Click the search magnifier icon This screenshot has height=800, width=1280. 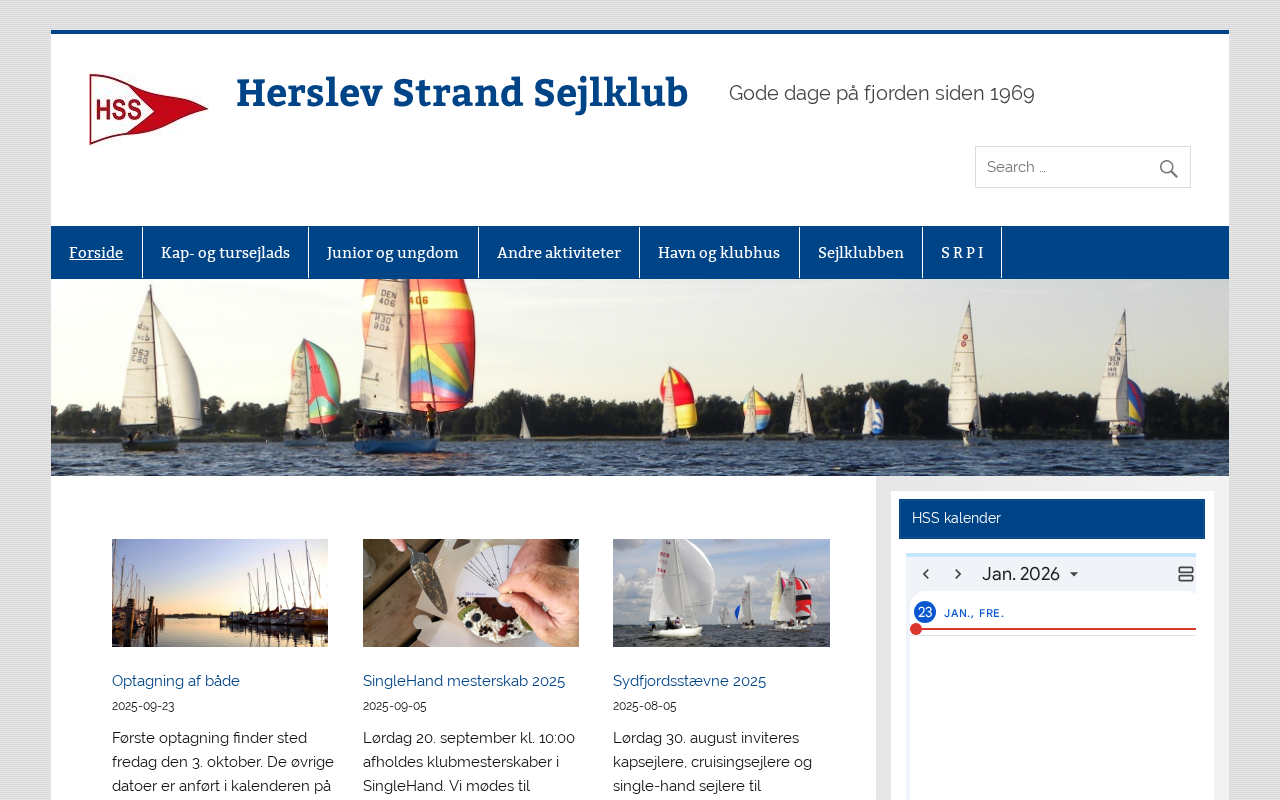pyautogui.click(x=1168, y=168)
